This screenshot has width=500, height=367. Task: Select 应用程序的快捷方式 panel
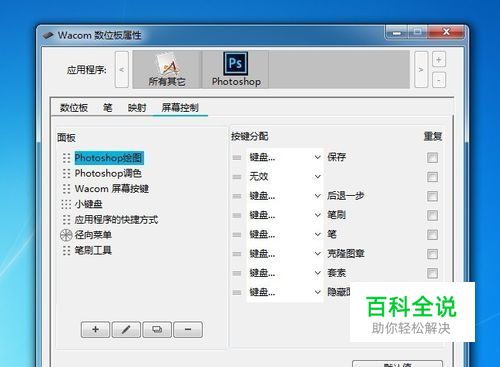click(116, 219)
